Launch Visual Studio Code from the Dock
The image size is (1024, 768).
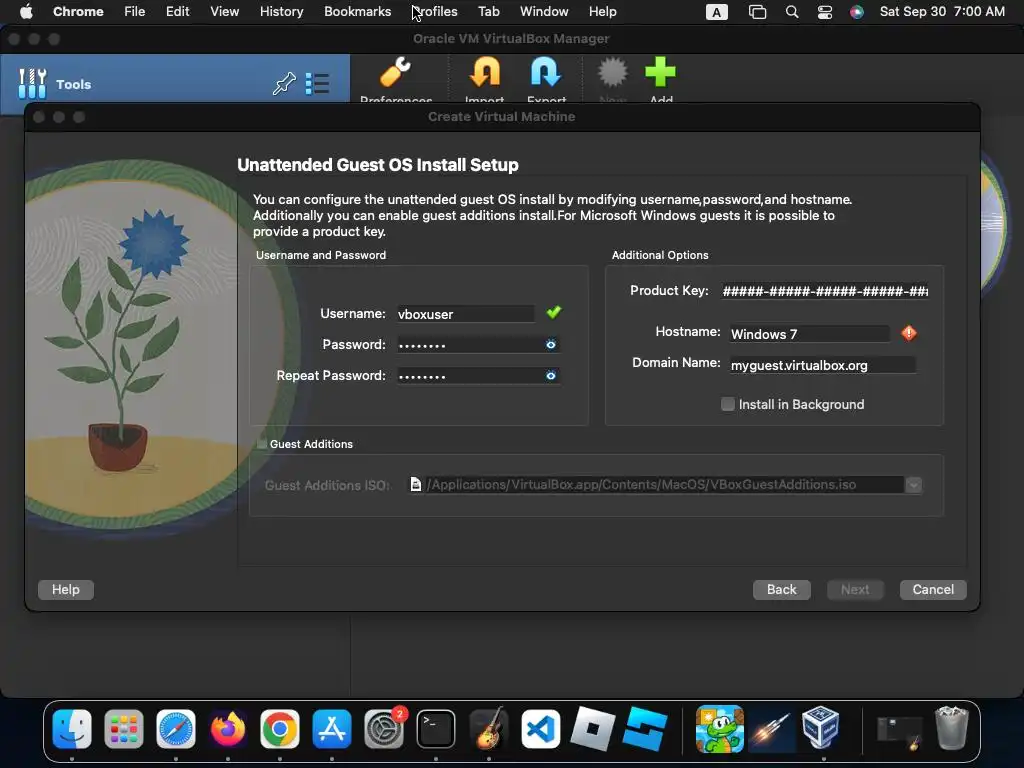click(540, 729)
